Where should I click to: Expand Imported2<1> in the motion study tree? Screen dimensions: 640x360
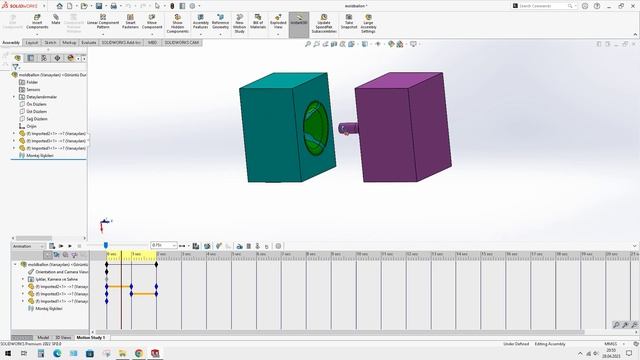23,287
